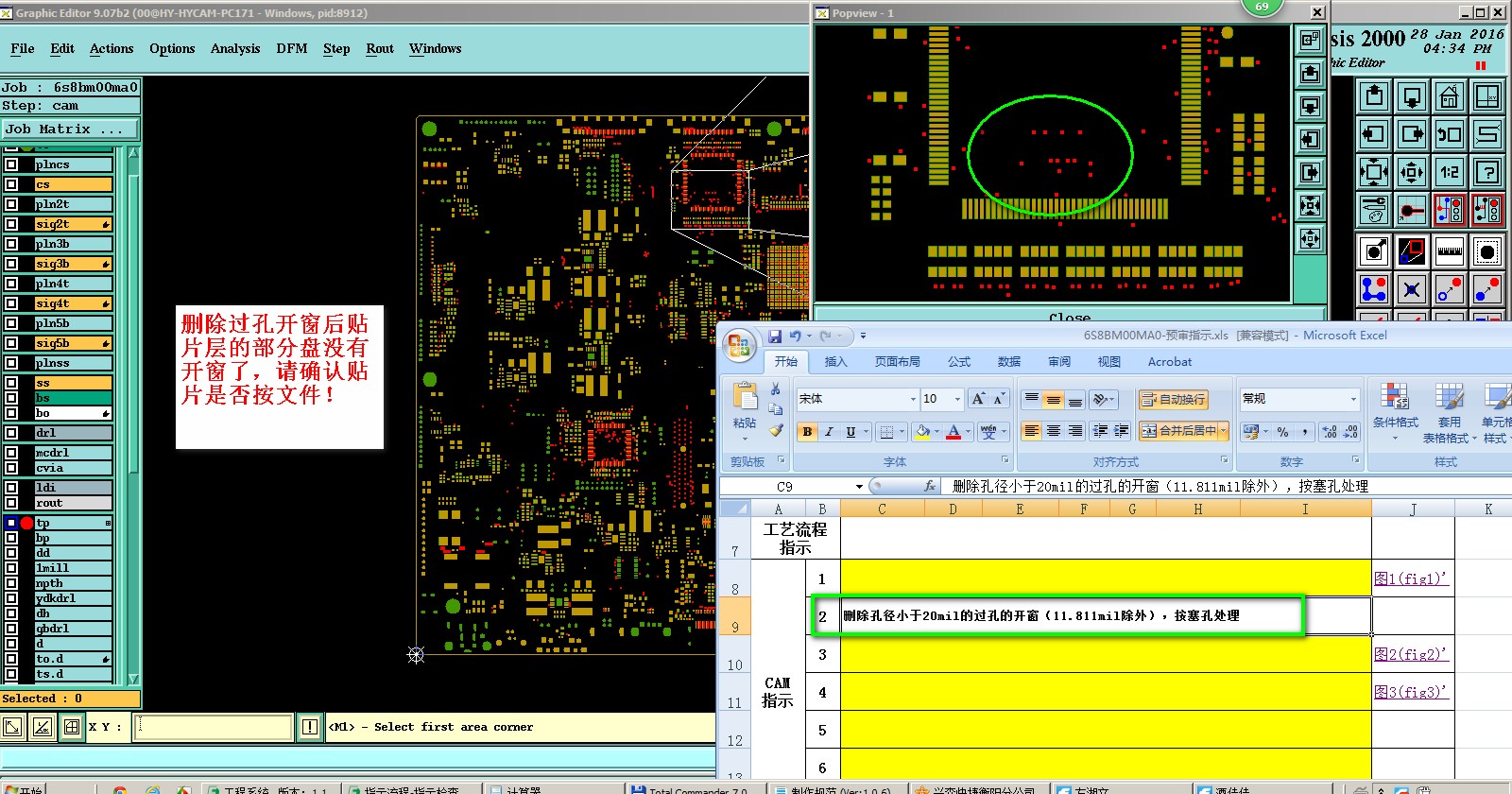This screenshot has height=794, width=1512.
Task: Click the X Y coordinate input field
Action: (214, 727)
